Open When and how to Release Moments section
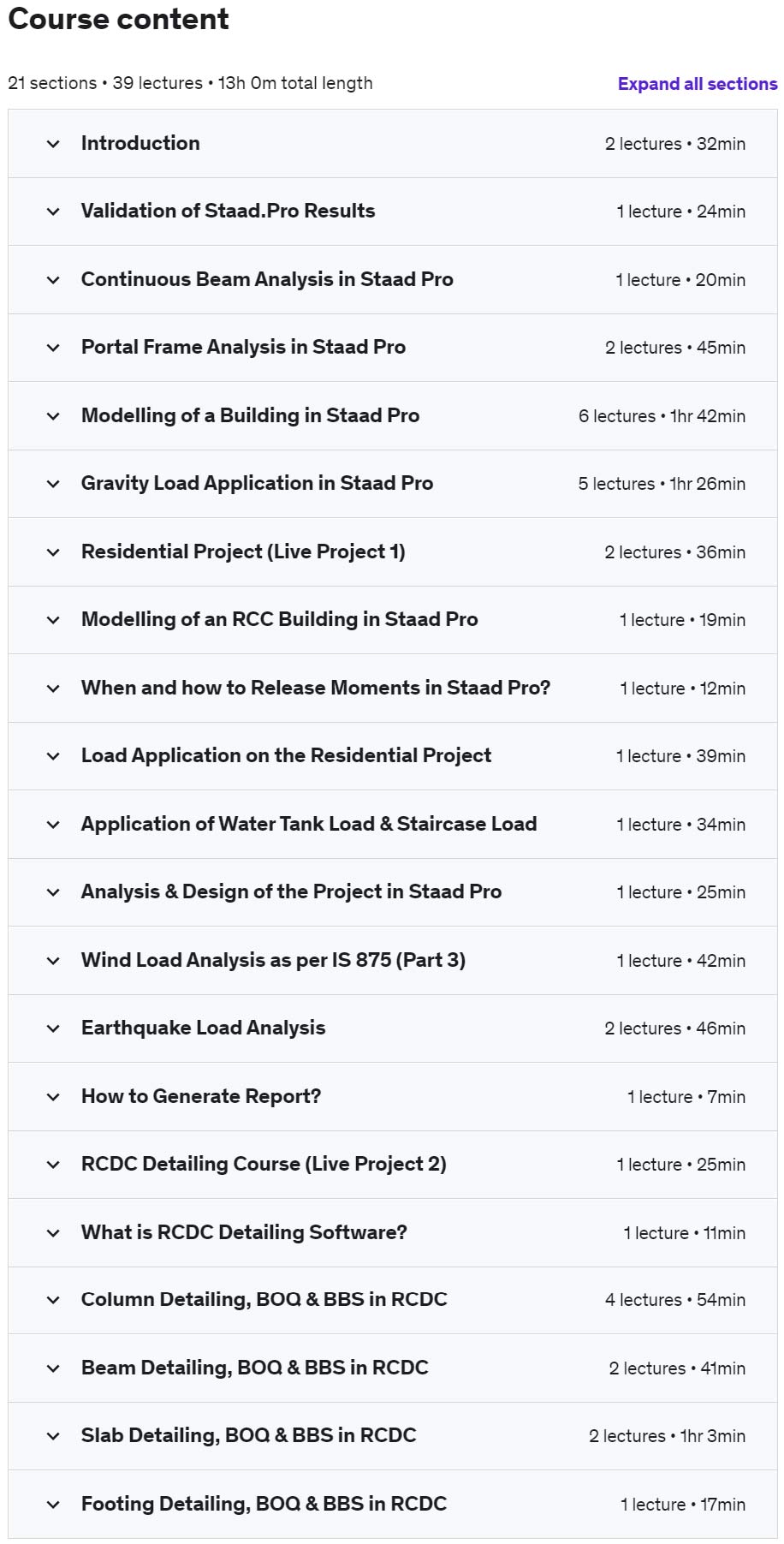Image resolution: width=784 pixels, height=1544 pixels. [315, 688]
